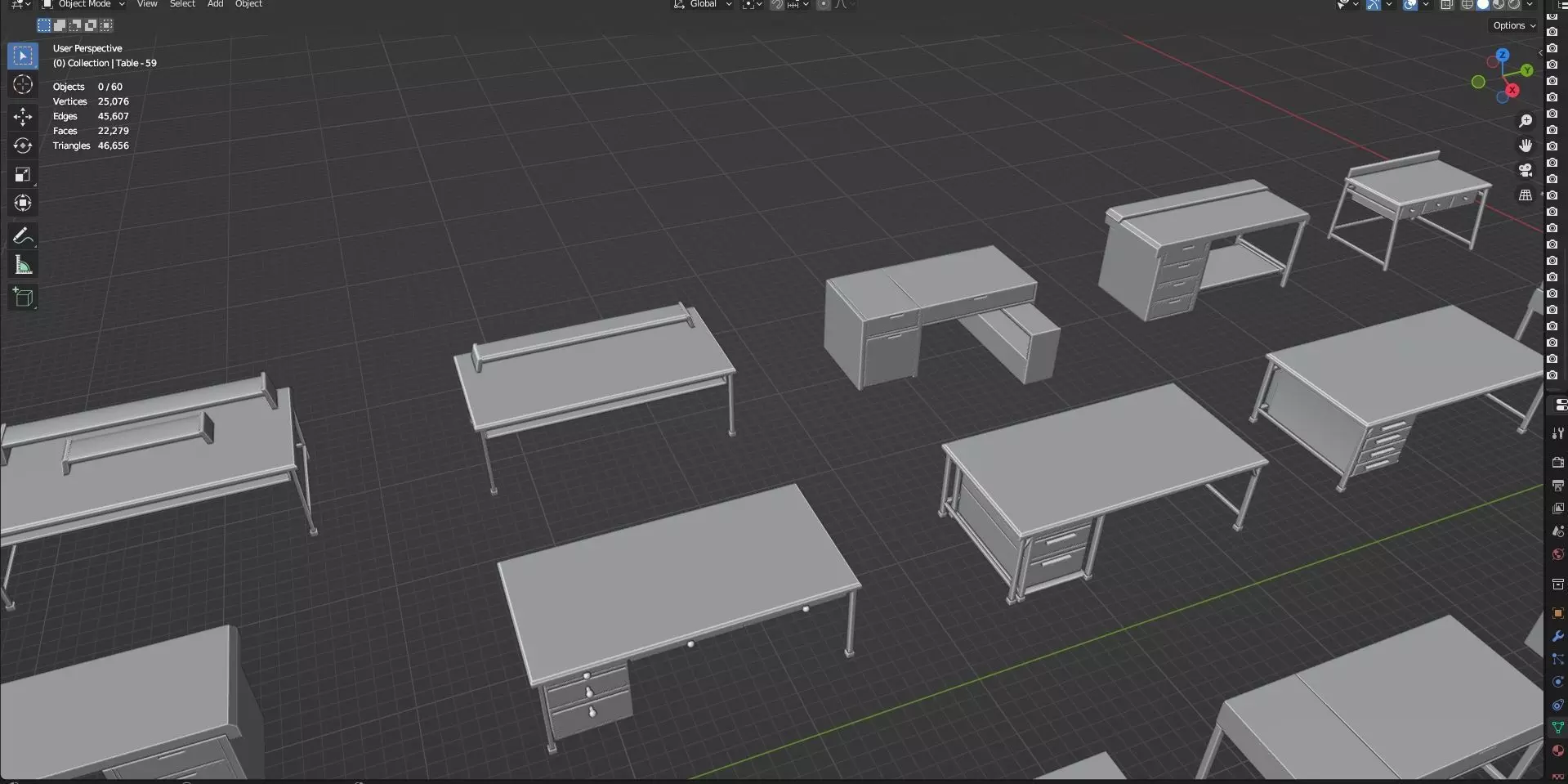The image size is (1568, 784).
Task: Open the Output properties tab (printer)
Action: pos(1557,486)
